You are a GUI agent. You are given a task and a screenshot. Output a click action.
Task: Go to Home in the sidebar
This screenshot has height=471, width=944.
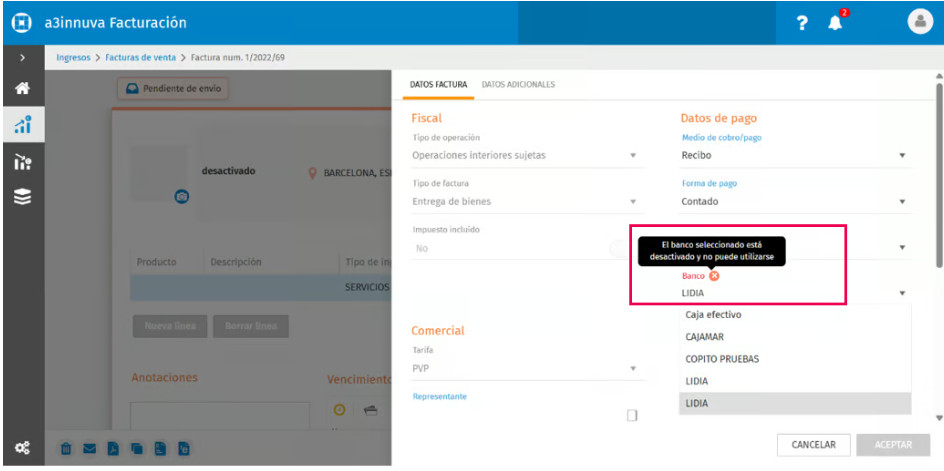[x=22, y=89]
